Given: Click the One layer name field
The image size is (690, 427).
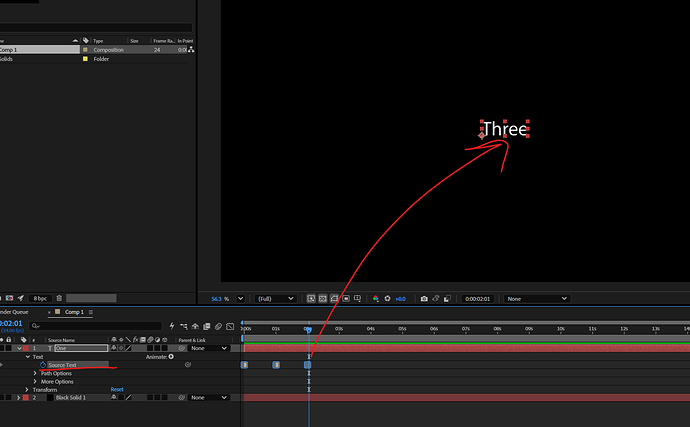Looking at the screenshot, I should tap(81, 348).
